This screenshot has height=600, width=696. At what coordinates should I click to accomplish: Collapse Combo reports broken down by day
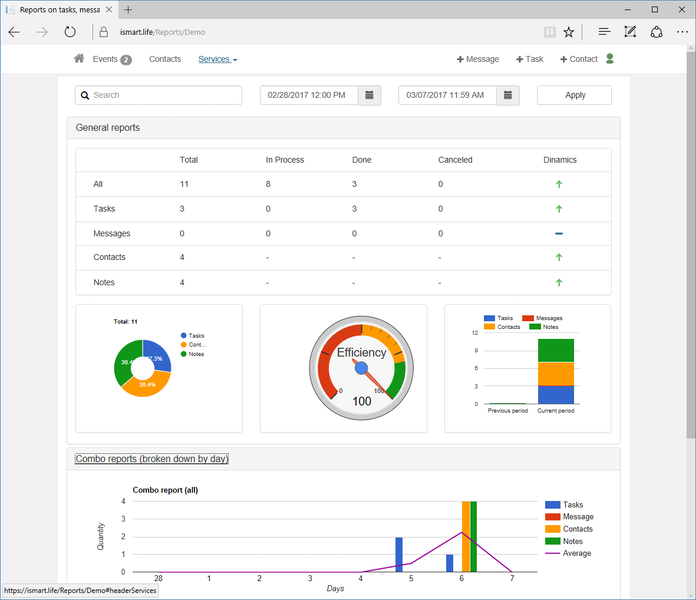[152, 459]
